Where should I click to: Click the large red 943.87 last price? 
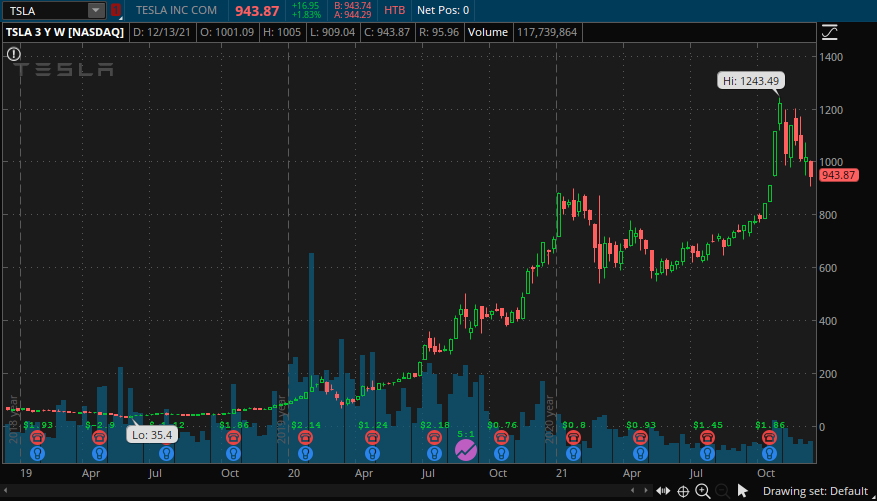pyautogui.click(x=257, y=10)
